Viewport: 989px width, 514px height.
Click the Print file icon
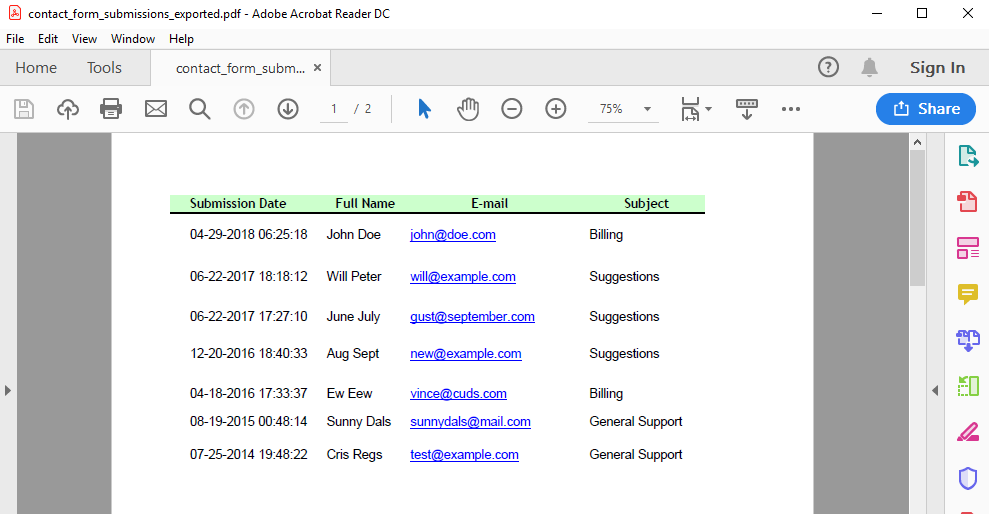[x=111, y=109]
